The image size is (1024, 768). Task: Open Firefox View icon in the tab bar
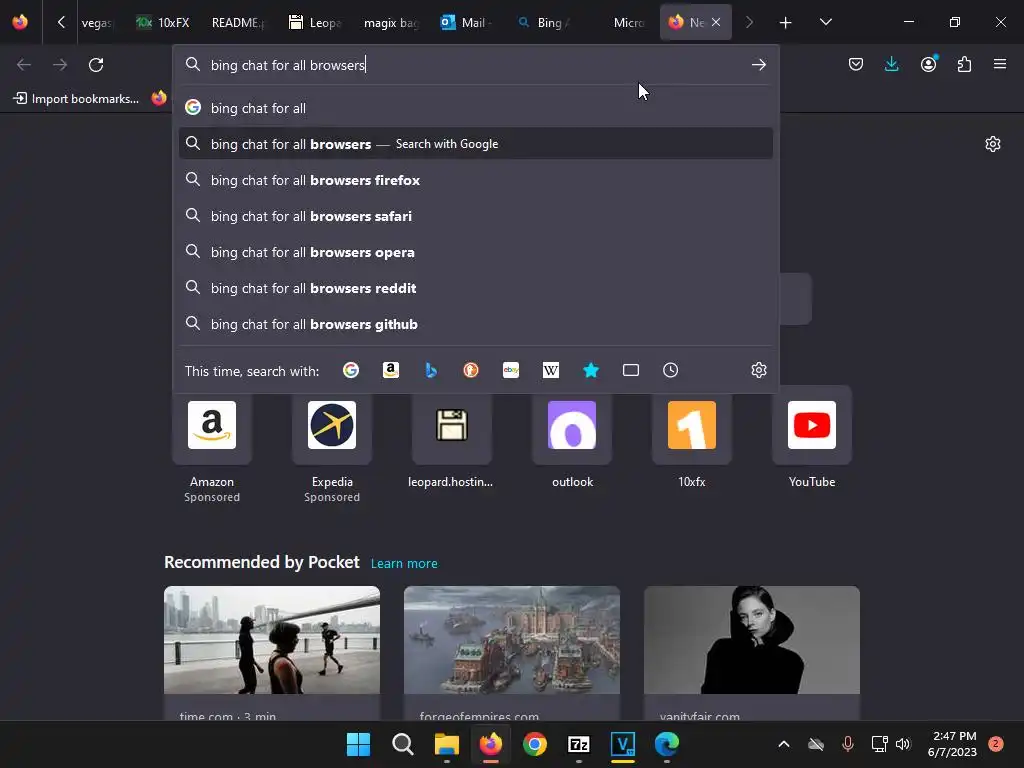point(20,22)
